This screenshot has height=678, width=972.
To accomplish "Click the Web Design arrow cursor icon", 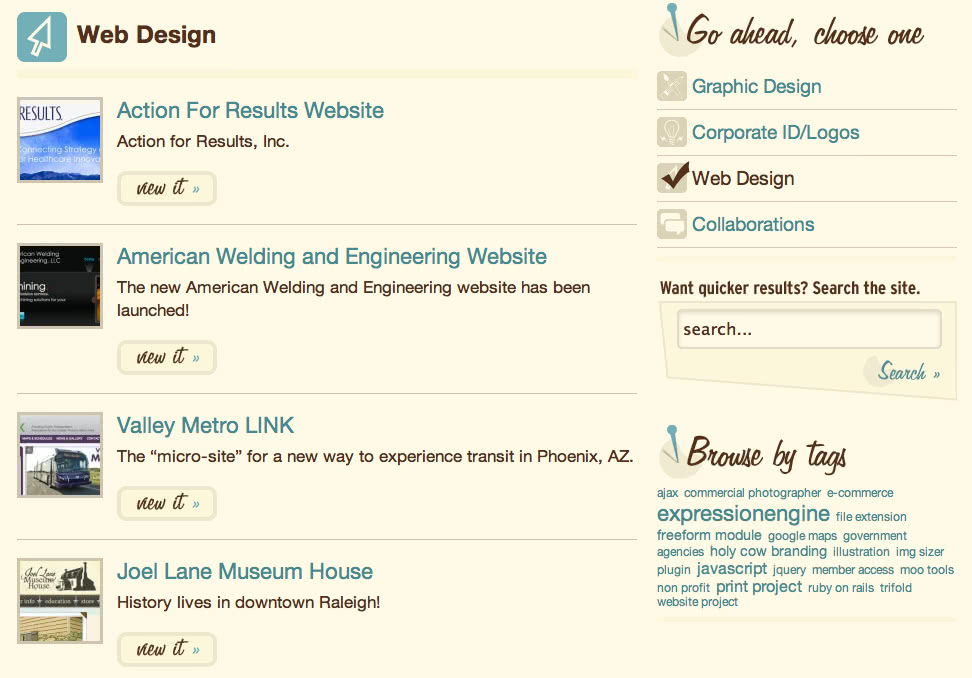I will [42, 37].
